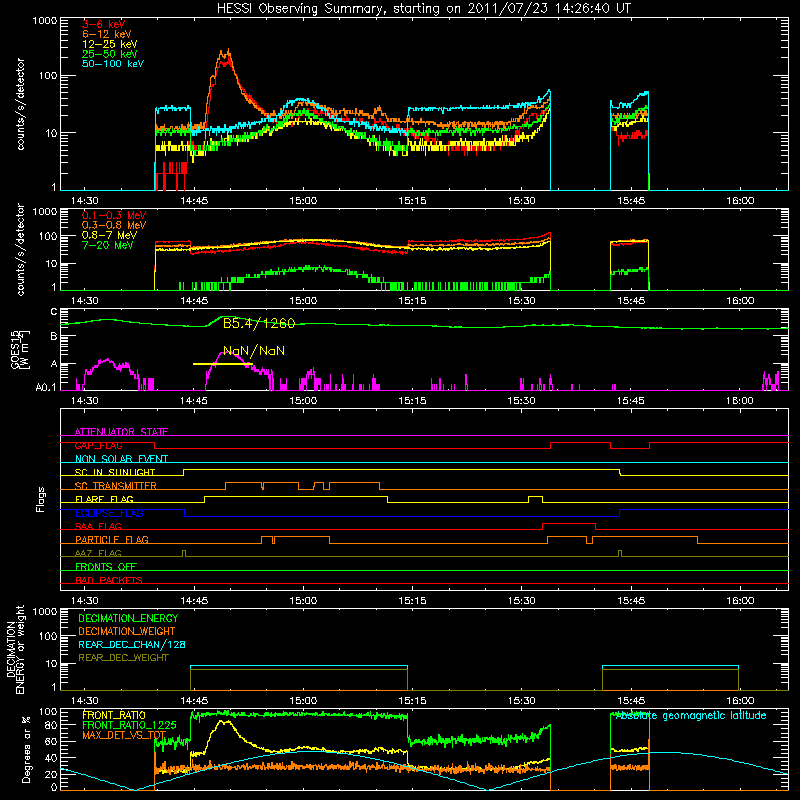Click the B5.4/1260 flare annotation
Screen dimensions: 800x800
tap(259, 323)
